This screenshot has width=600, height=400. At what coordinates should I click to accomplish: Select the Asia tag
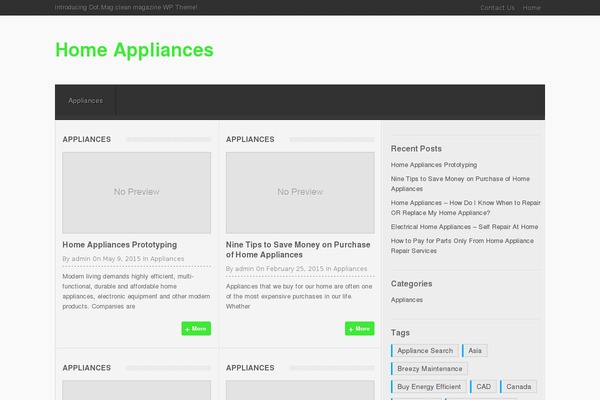pos(474,351)
